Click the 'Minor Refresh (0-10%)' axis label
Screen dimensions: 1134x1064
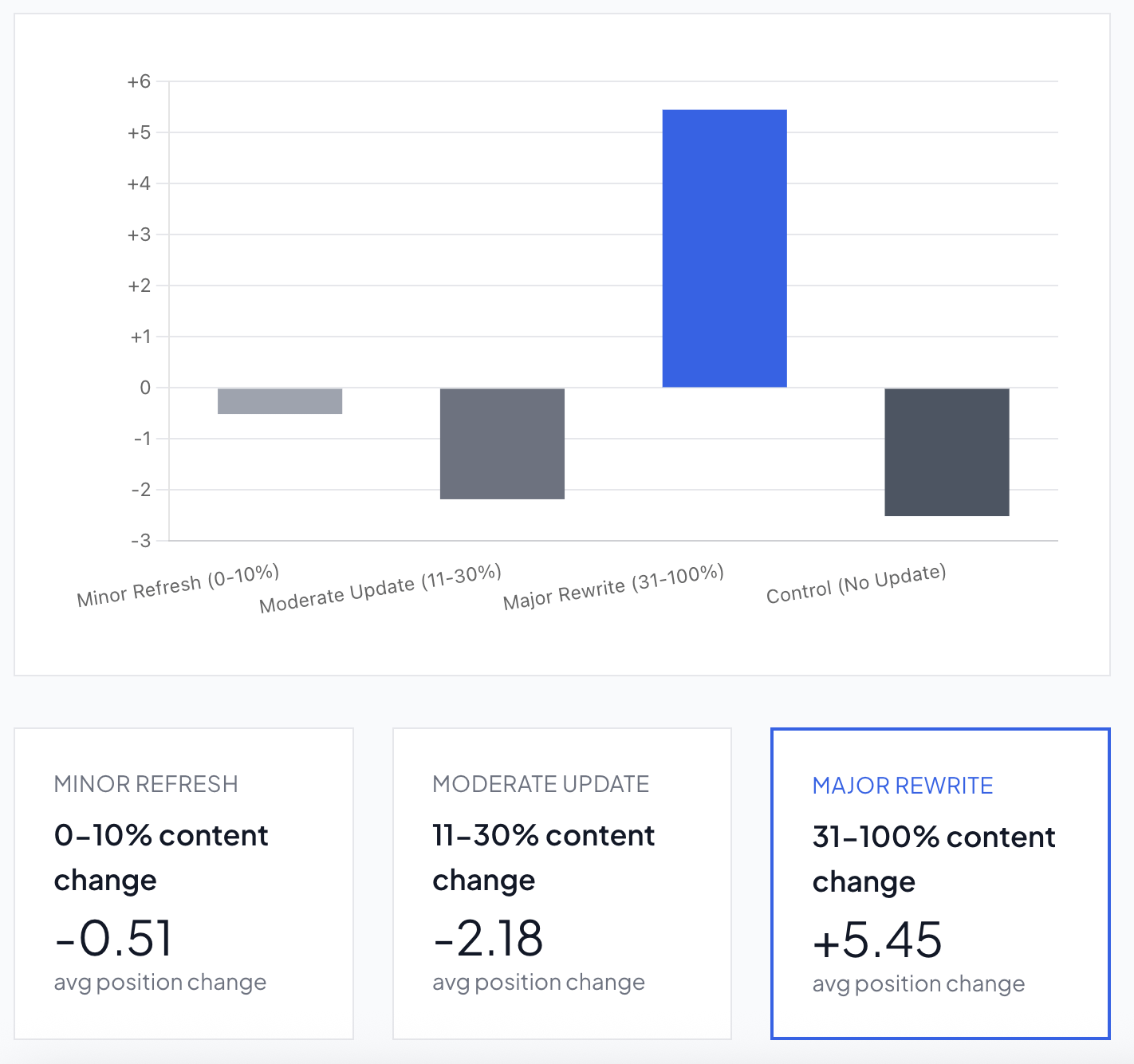pyautogui.click(x=178, y=586)
